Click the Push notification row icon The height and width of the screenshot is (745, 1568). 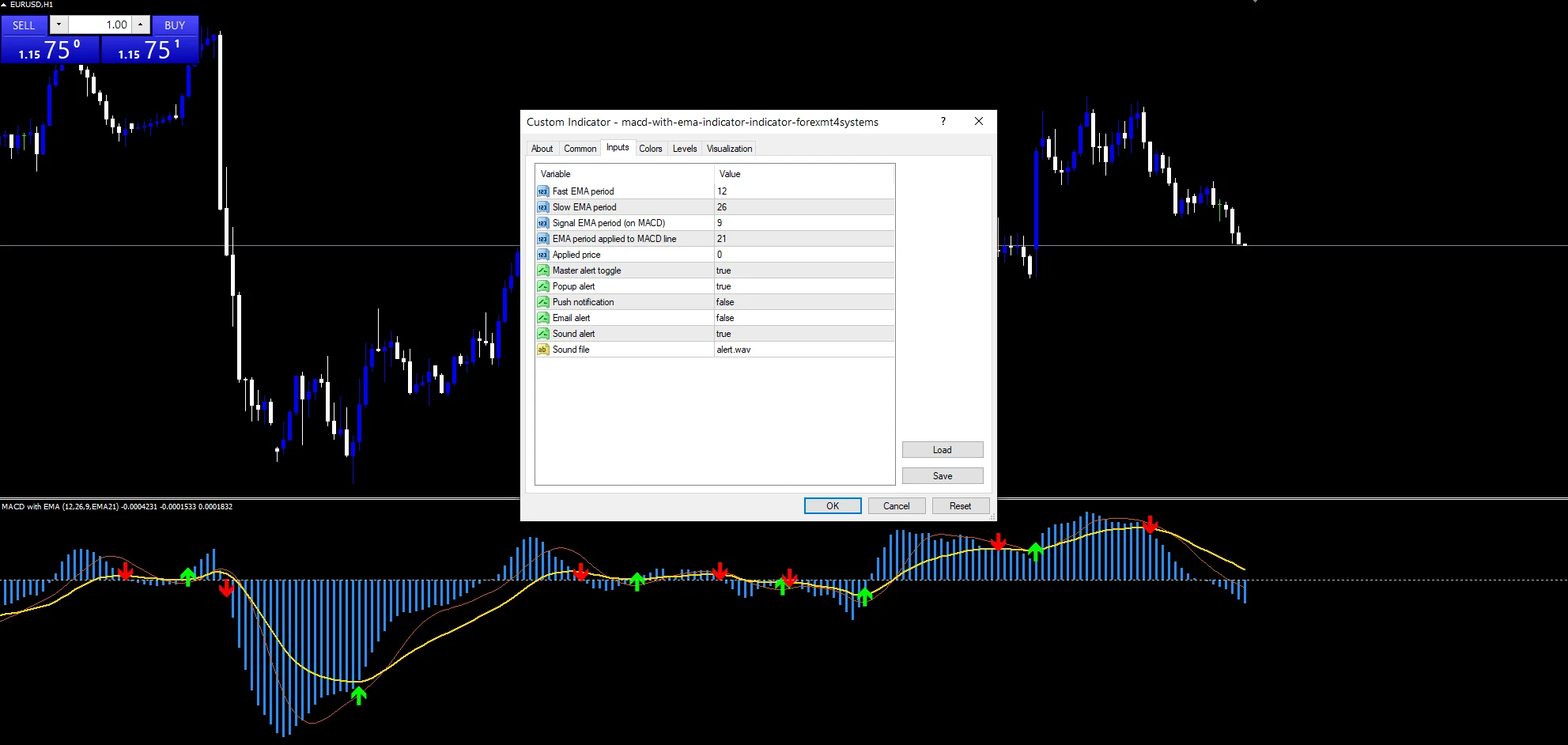tap(542, 302)
